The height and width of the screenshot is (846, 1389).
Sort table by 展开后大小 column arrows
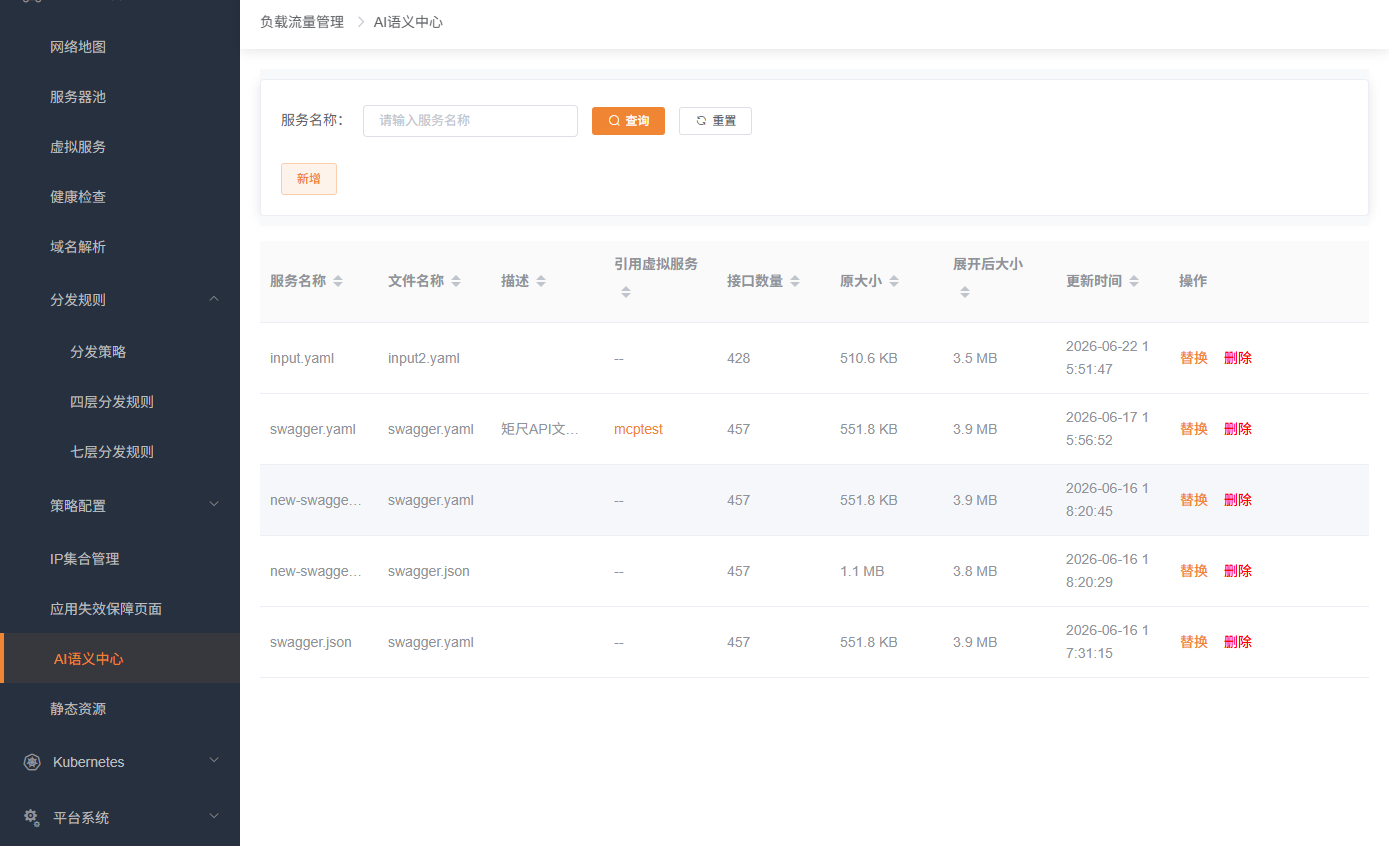point(965,292)
